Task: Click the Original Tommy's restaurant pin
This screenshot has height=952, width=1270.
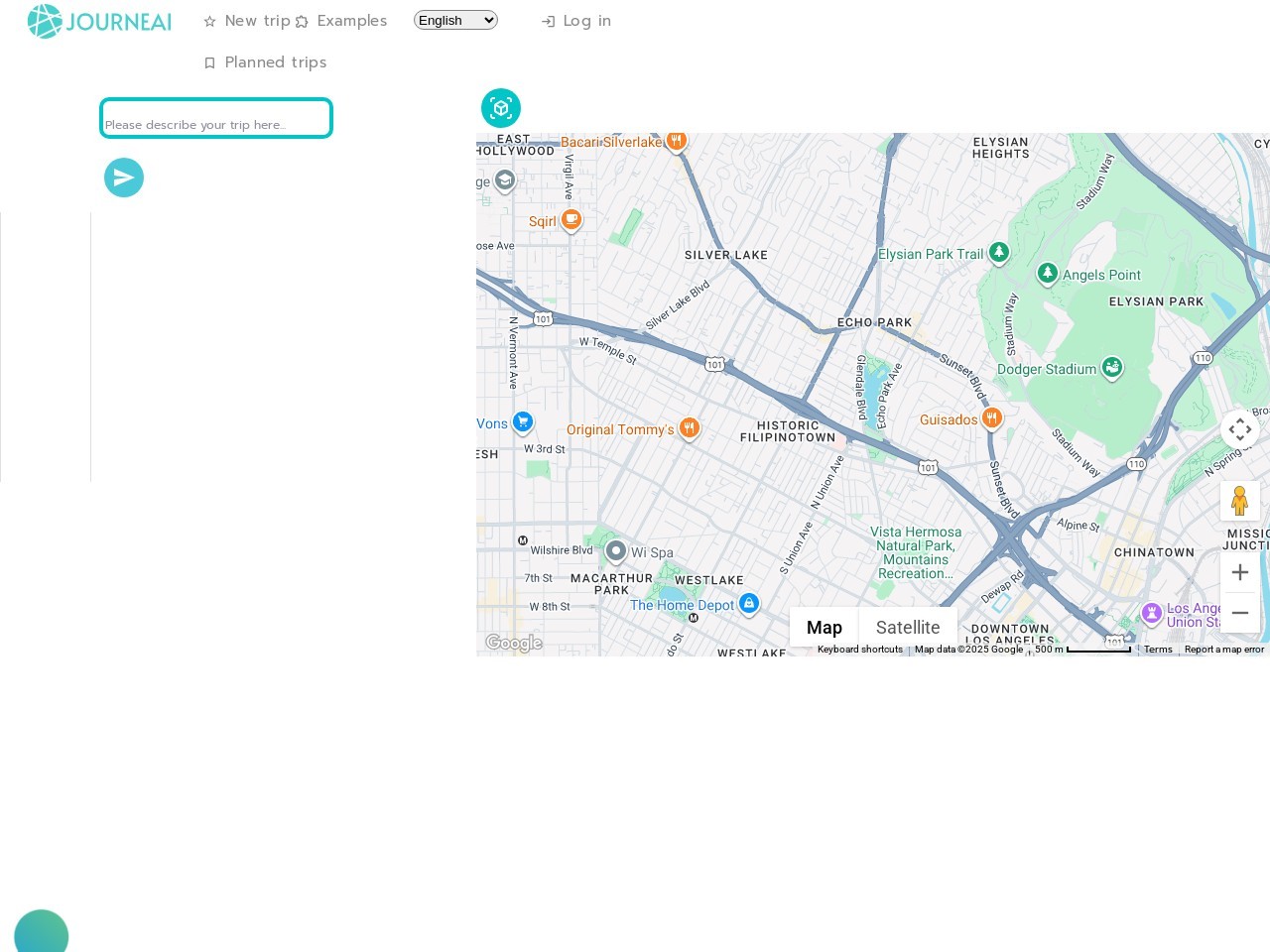Action: [x=690, y=428]
